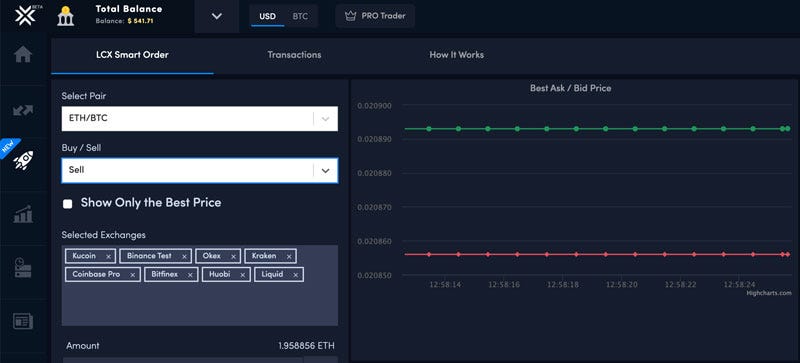Click the LCX logo icon
Image resolution: width=800 pixels, height=363 pixels.
tap(24, 16)
